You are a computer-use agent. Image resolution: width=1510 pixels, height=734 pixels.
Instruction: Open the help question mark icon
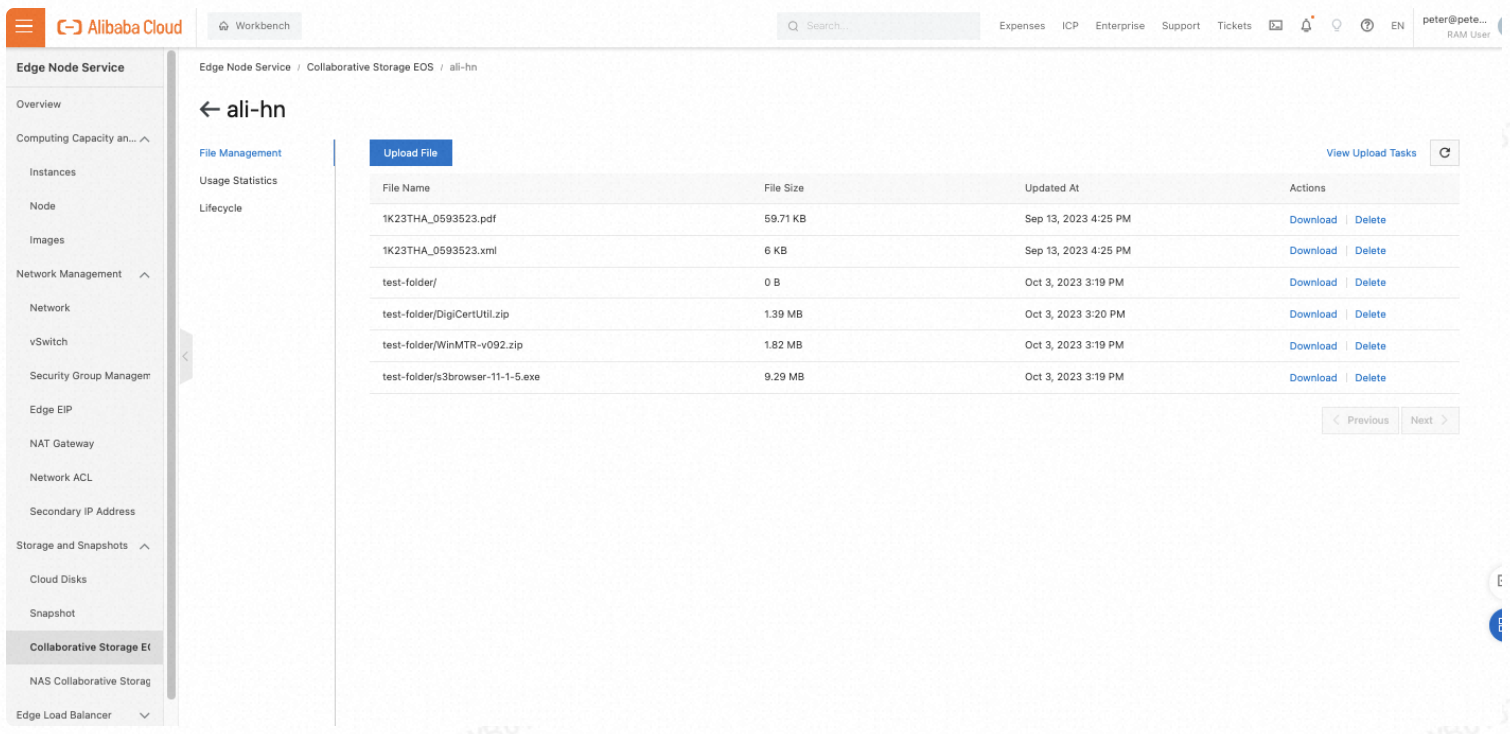pyautogui.click(x=1367, y=26)
